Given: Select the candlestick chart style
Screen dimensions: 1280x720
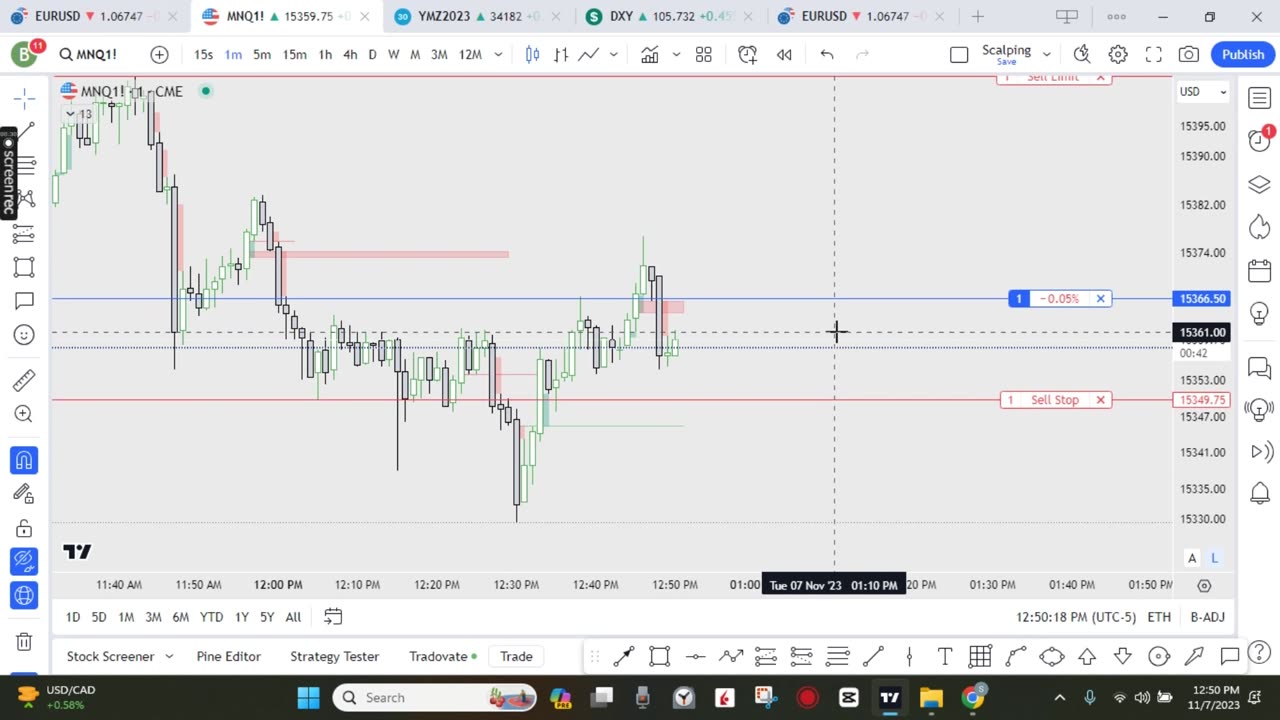Looking at the screenshot, I should [x=532, y=55].
